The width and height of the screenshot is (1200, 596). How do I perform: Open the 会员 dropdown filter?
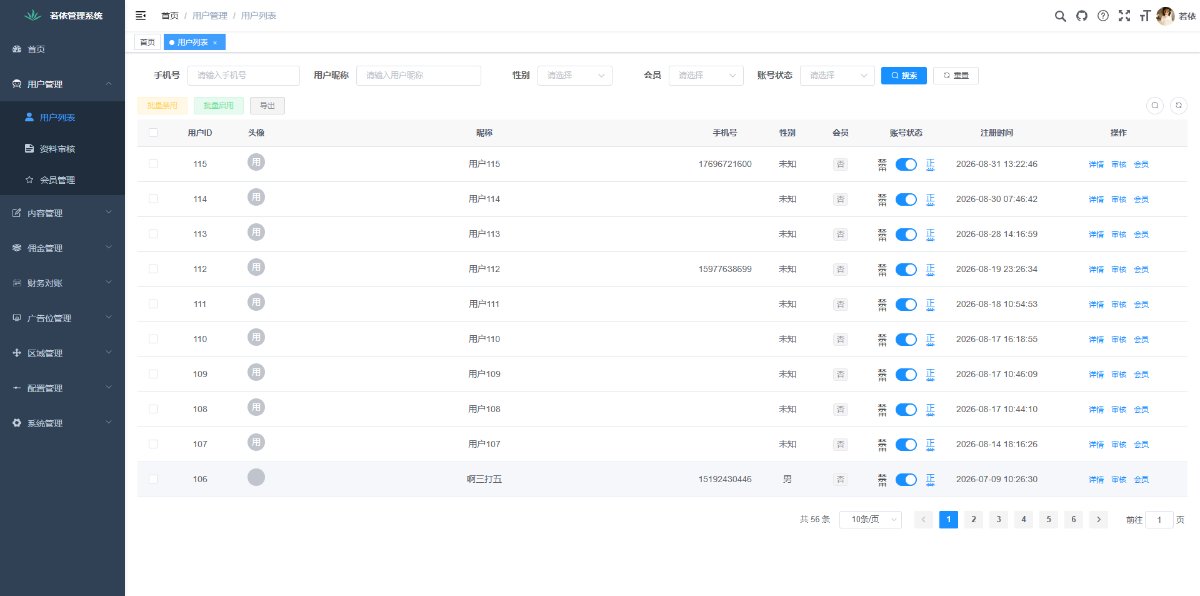[x=707, y=75]
